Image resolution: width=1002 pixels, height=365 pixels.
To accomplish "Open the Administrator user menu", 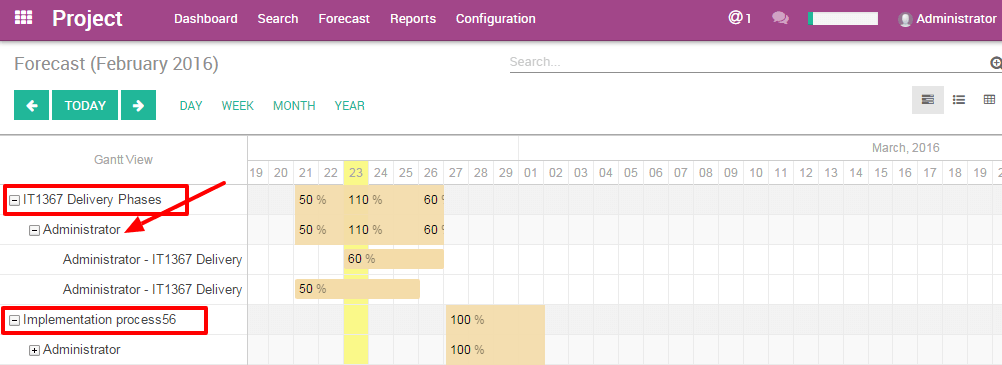I will tap(947, 19).
